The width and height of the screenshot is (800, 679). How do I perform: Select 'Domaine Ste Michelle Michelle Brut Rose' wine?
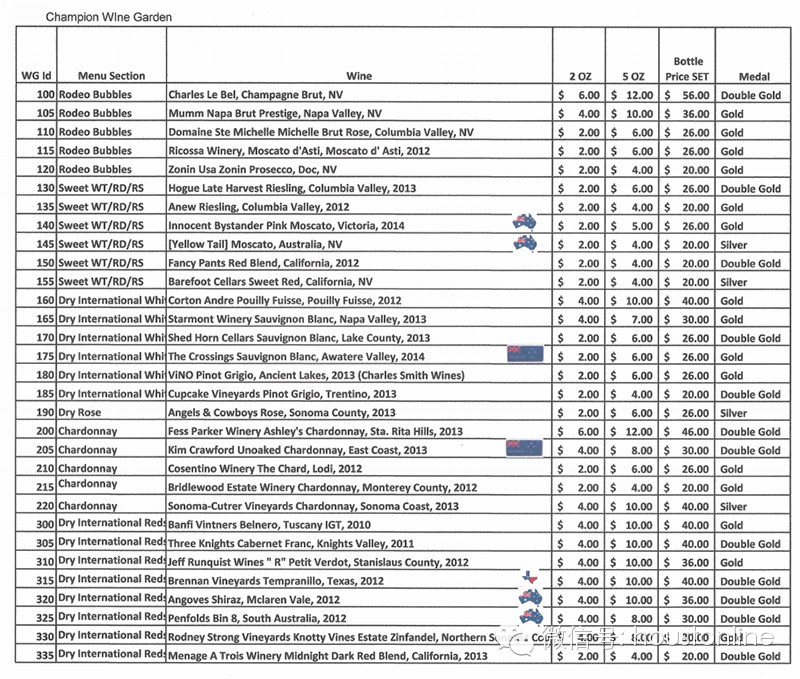(x=360, y=132)
